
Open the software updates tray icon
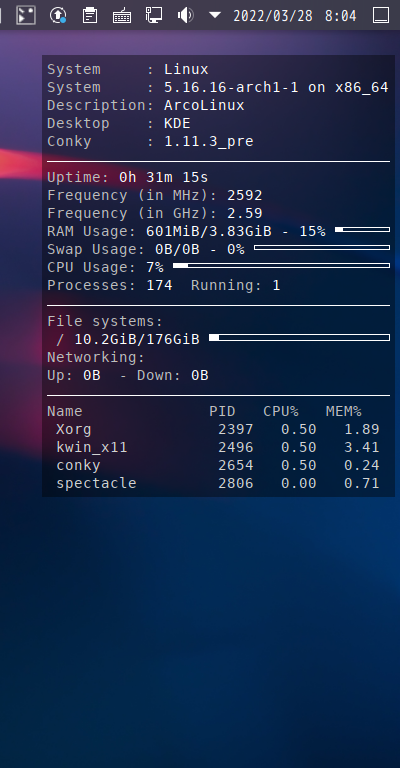(x=58, y=15)
